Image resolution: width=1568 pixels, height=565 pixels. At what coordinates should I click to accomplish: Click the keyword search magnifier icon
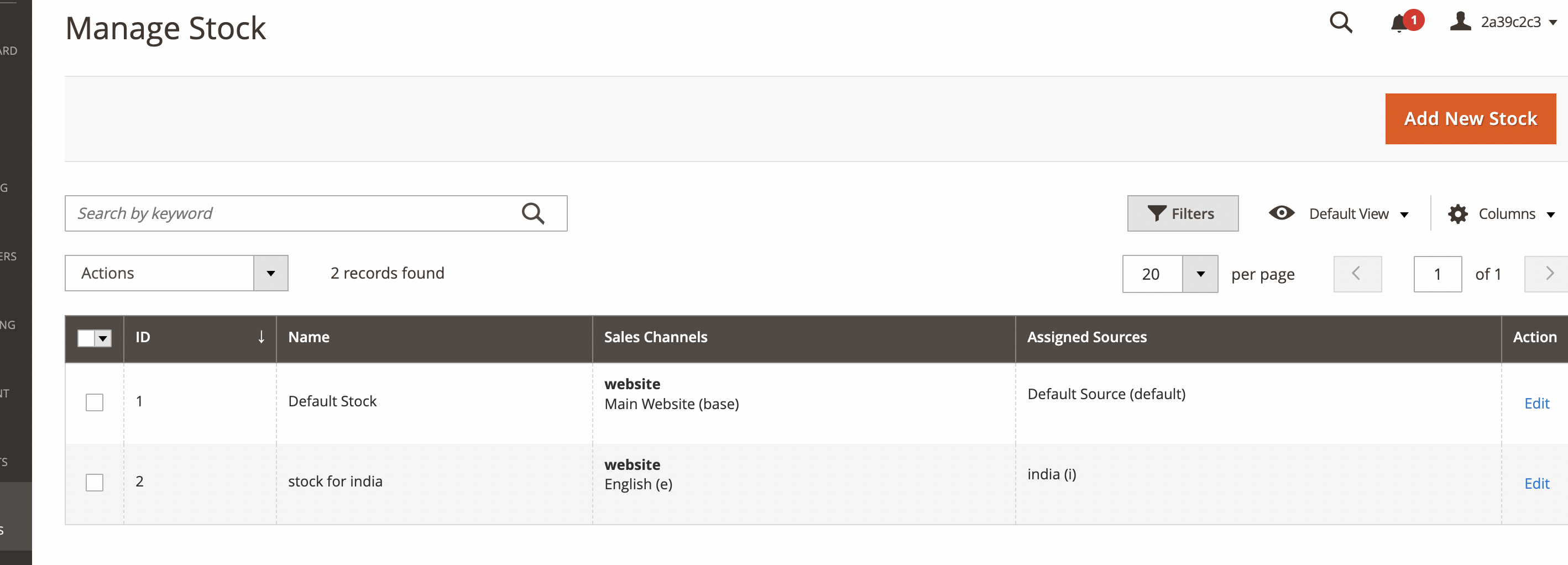pos(533,213)
